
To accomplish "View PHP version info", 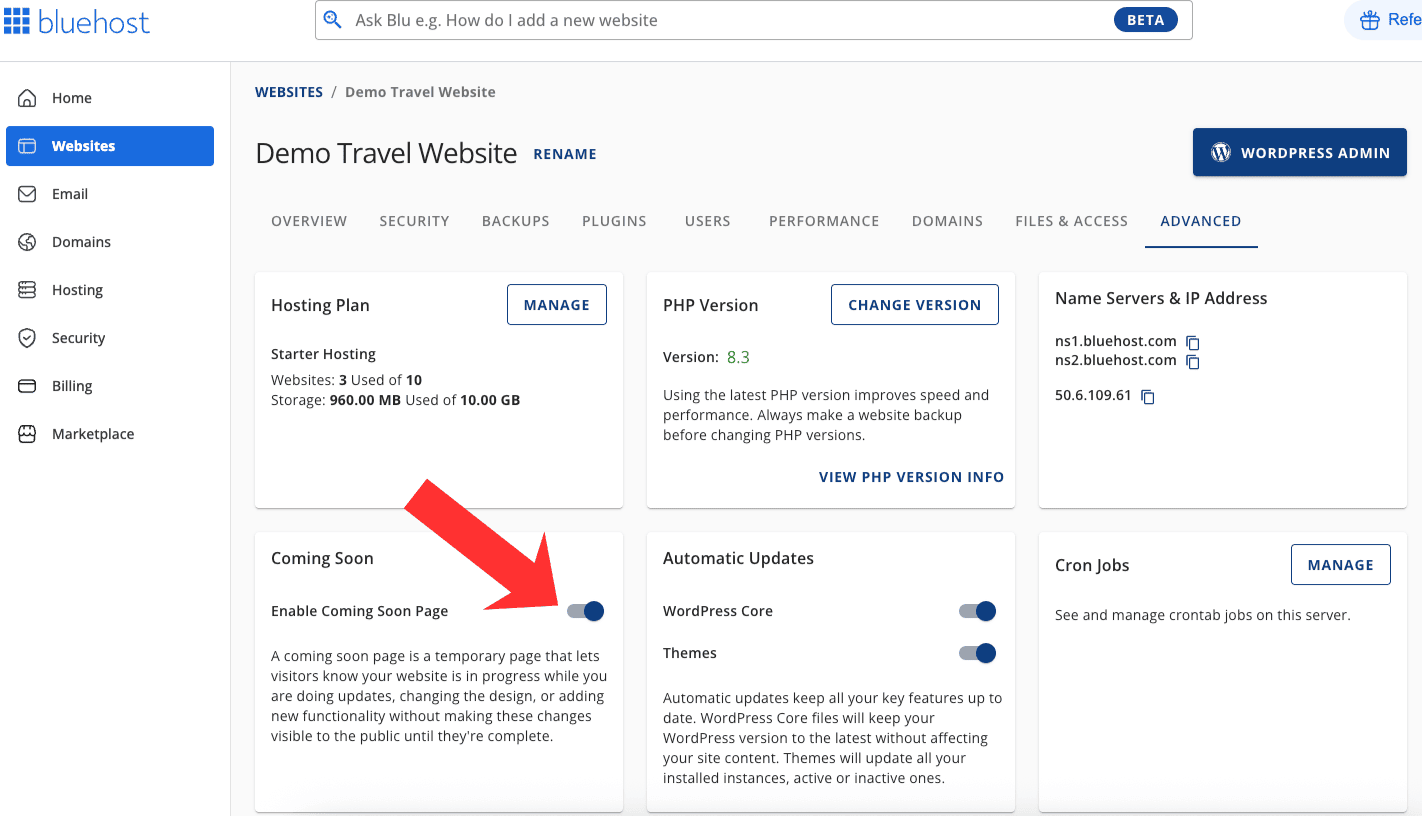I will point(911,477).
